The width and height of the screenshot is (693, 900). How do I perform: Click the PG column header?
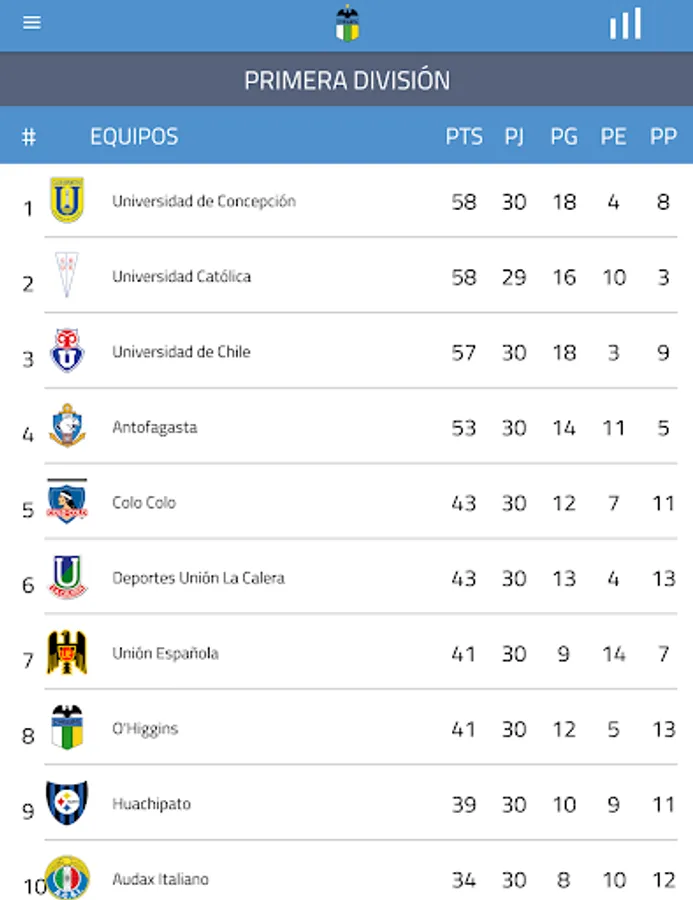click(x=564, y=136)
